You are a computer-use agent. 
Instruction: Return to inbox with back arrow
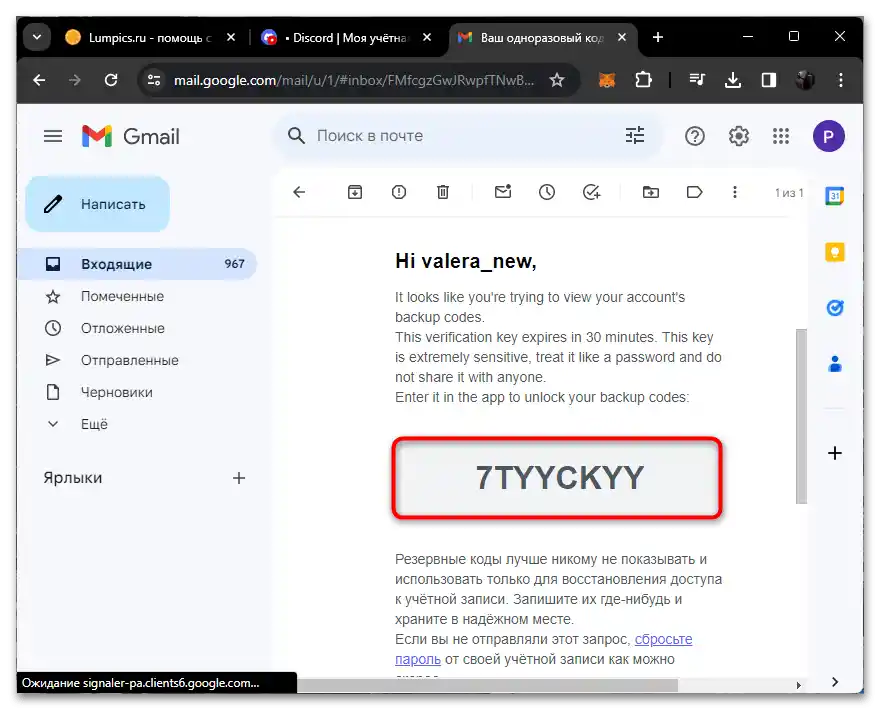299,193
